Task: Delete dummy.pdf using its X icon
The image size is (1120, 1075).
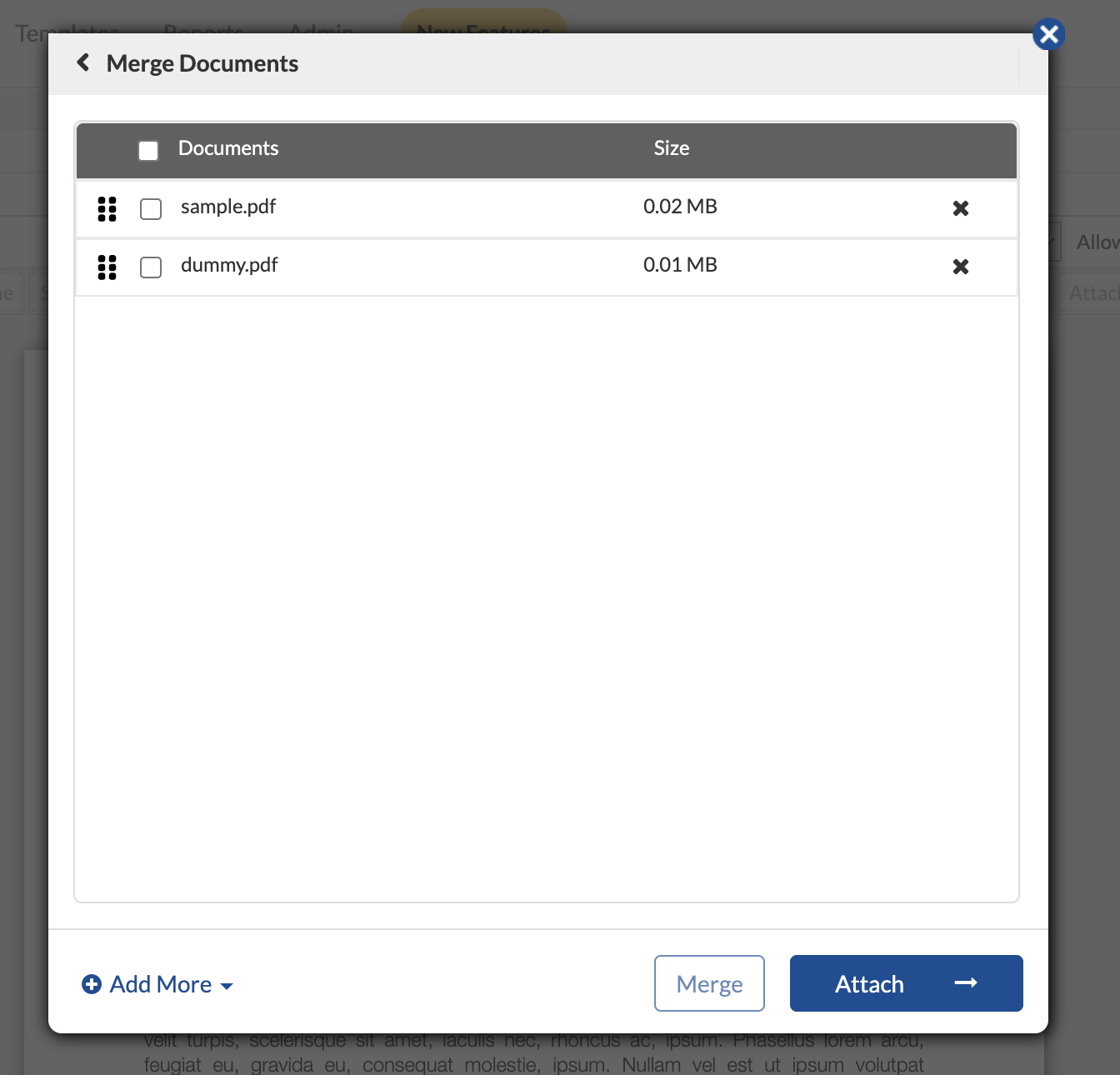Action: (x=960, y=267)
